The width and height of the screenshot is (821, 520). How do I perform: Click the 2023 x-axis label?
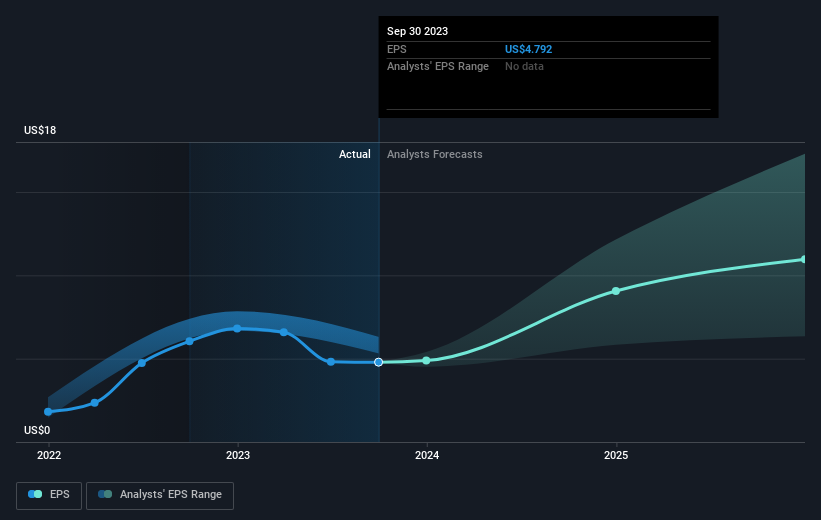(x=238, y=455)
